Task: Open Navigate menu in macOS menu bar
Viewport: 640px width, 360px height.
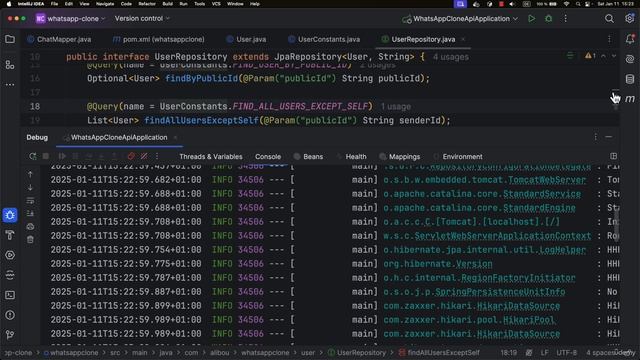Action: [105, 4]
